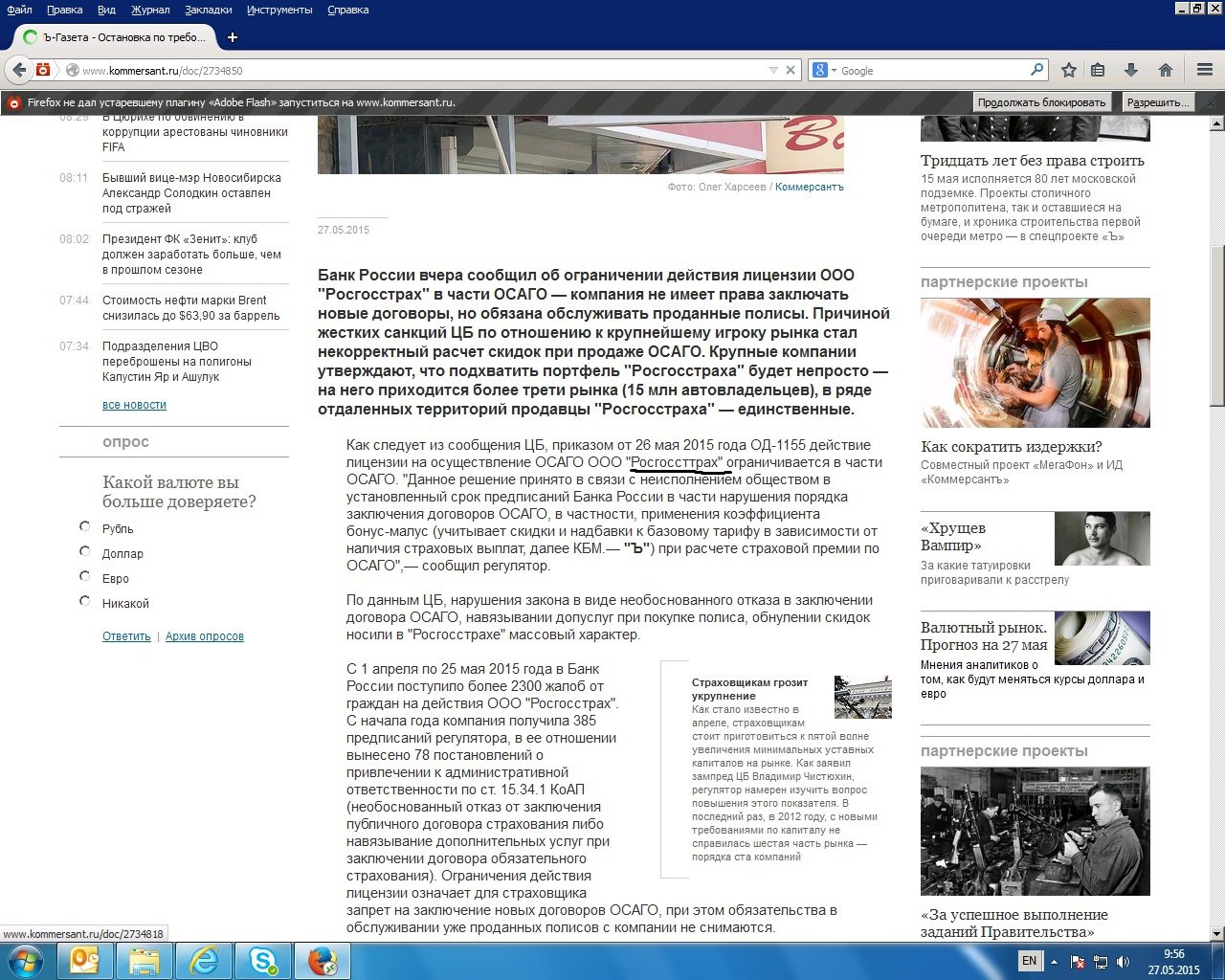Open the bookmarks list icon

(1098, 70)
